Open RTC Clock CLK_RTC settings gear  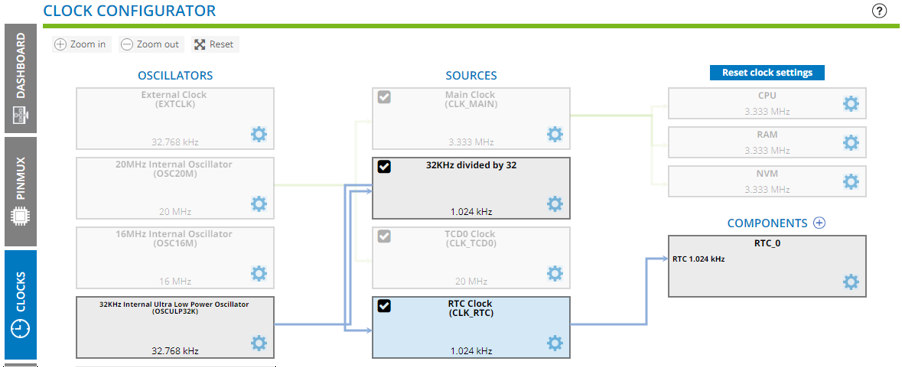click(x=555, y=343)
